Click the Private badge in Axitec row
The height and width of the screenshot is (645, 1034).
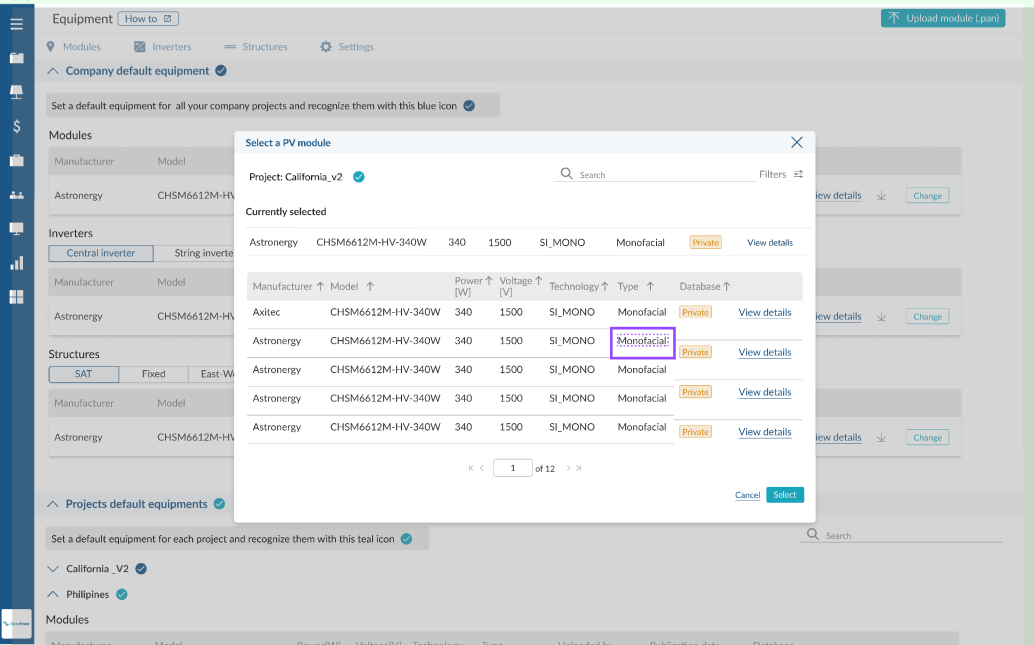pos(695,313)
